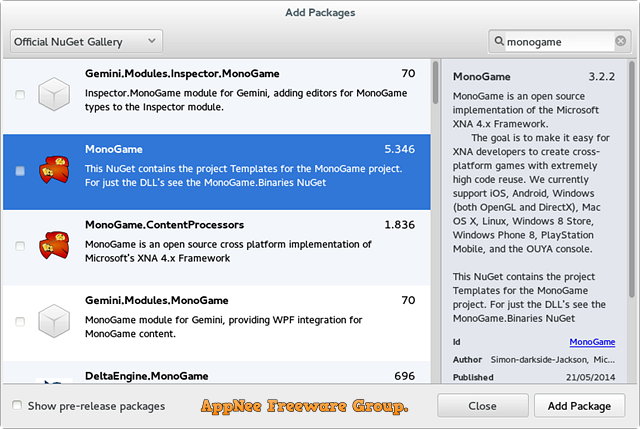The image size is (640, 429).
Task: Click the MonoGame.ContentProcessors package logo icon
Action: coord(54,245)
